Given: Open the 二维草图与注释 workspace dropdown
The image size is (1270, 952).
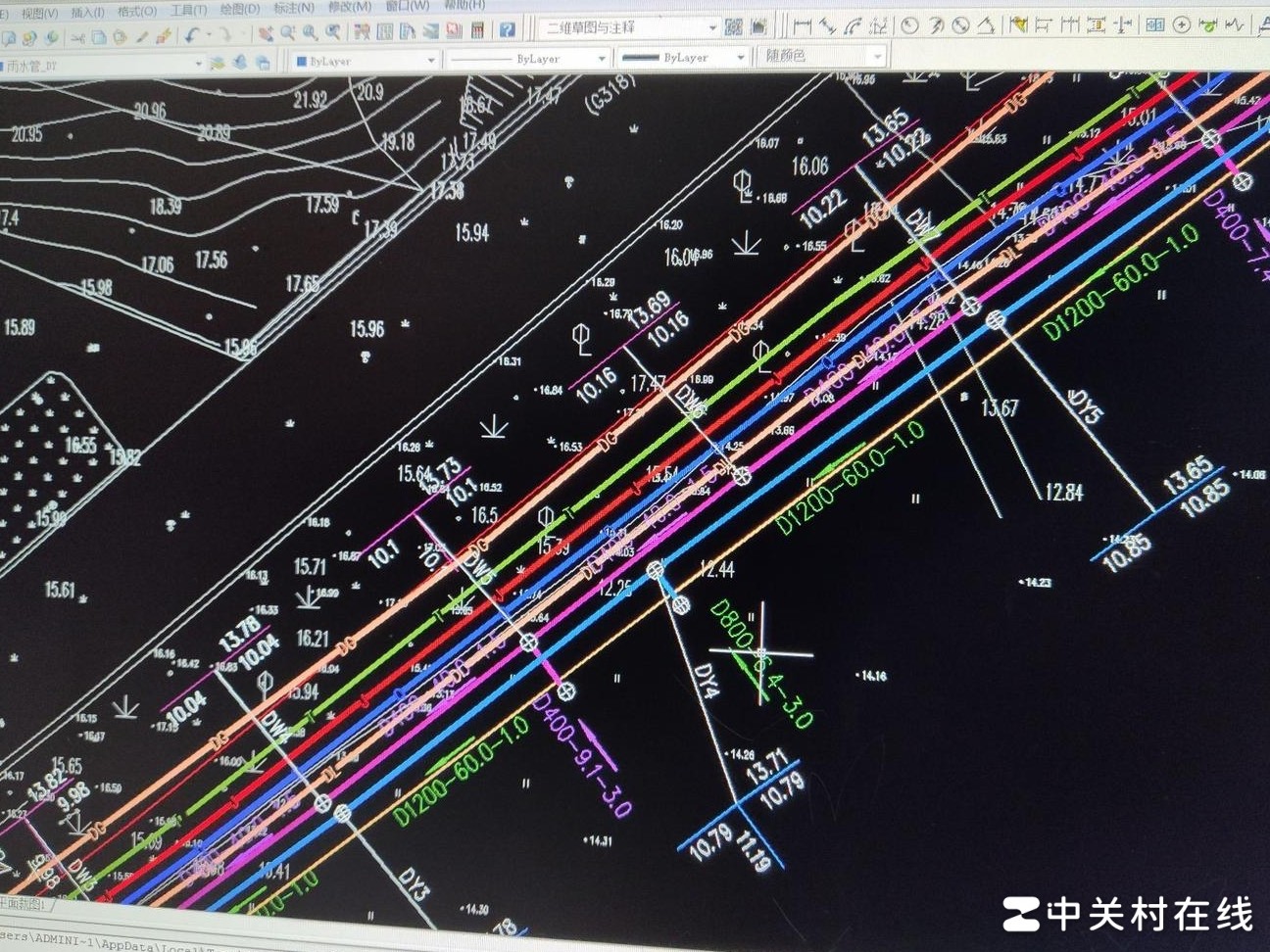Looking at the screenshot, I should tap(711, 27).
